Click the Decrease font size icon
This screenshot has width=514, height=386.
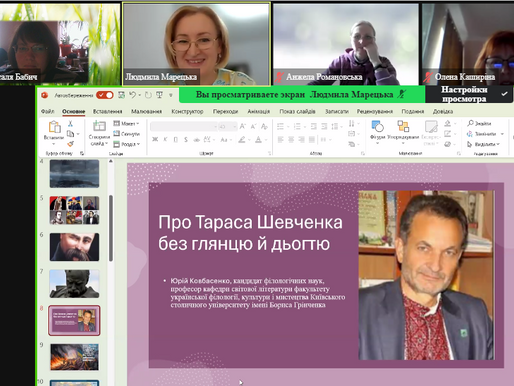click(253, 126)
